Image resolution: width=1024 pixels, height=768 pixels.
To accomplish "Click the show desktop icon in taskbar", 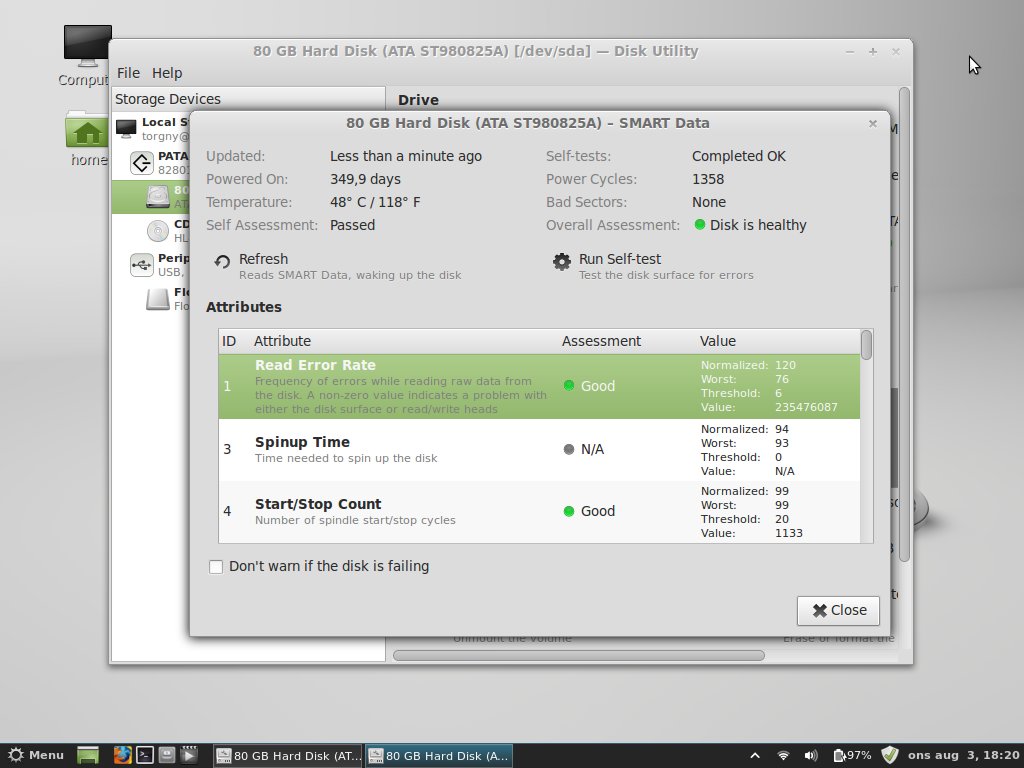I will (88, 756).
